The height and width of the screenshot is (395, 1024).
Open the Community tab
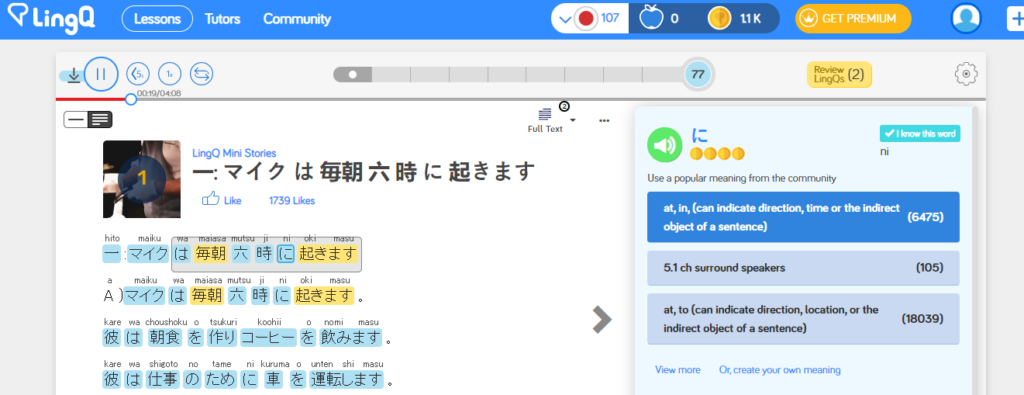297,19
